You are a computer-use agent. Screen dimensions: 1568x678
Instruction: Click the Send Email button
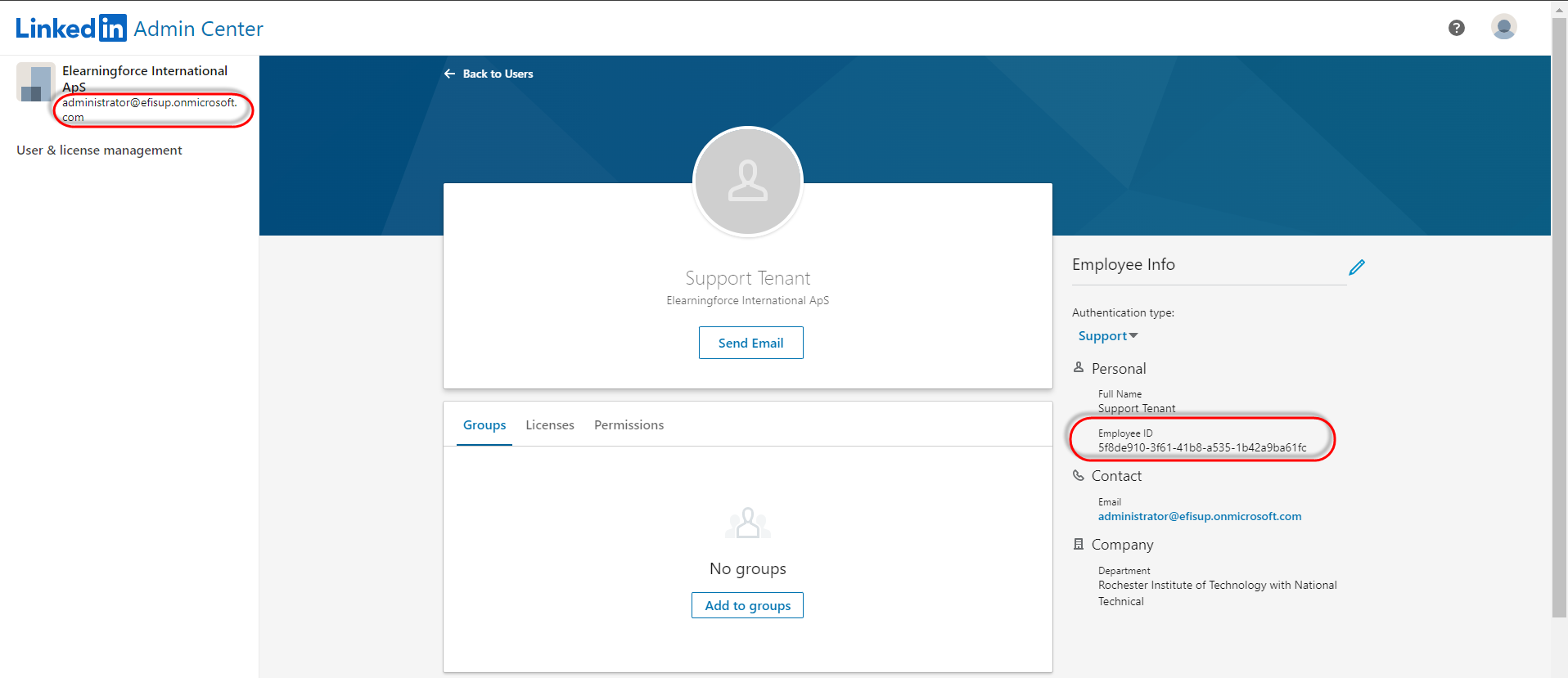[x=751, y=343]
